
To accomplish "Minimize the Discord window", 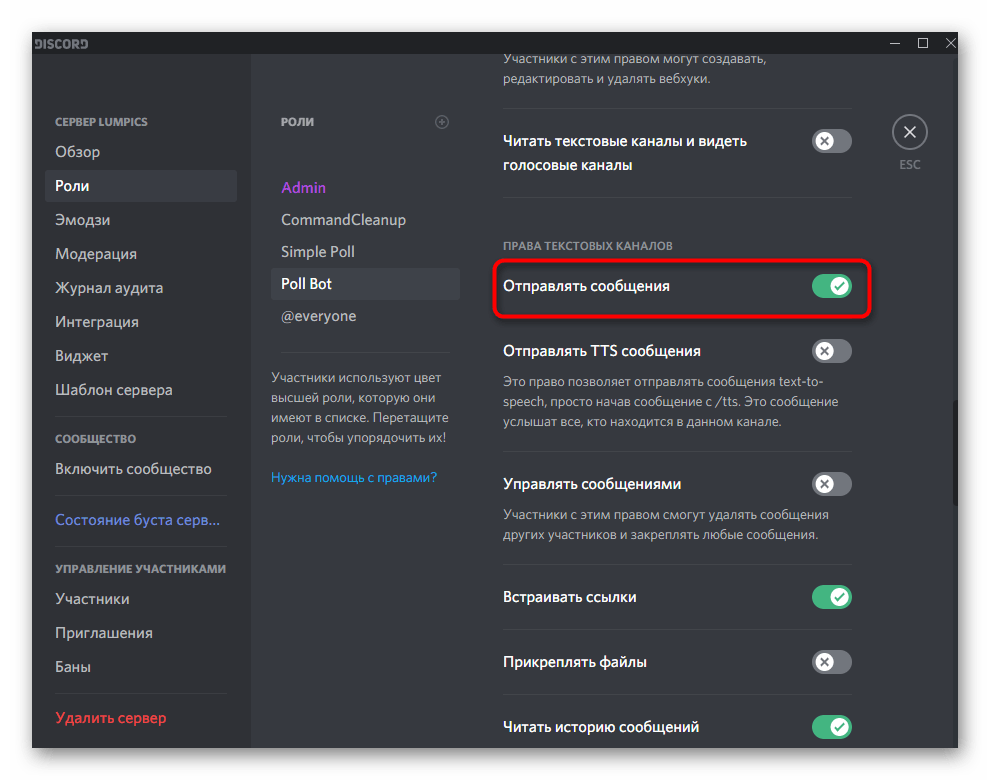I will [x=895, y=43].
